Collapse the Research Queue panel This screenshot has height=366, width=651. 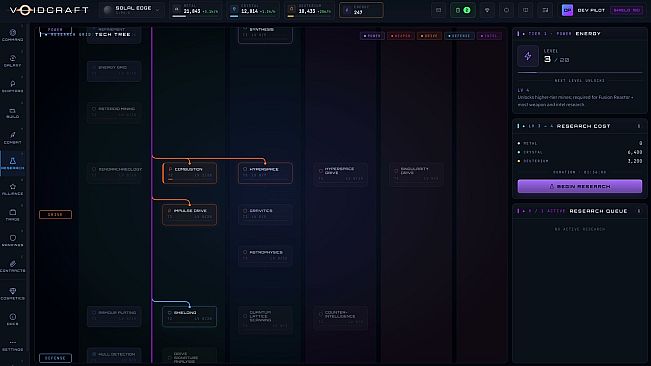coord(639,211)
